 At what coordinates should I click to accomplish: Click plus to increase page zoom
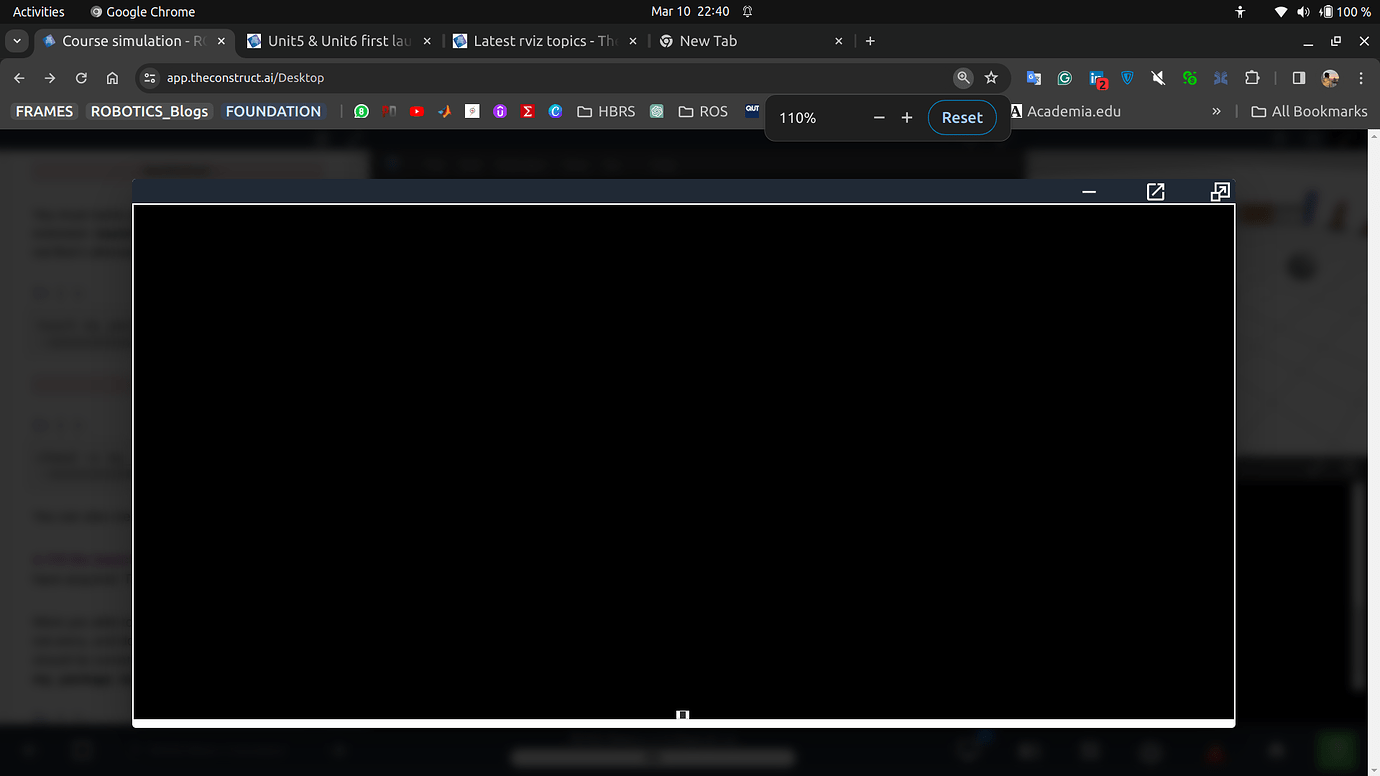pos(907,117)
